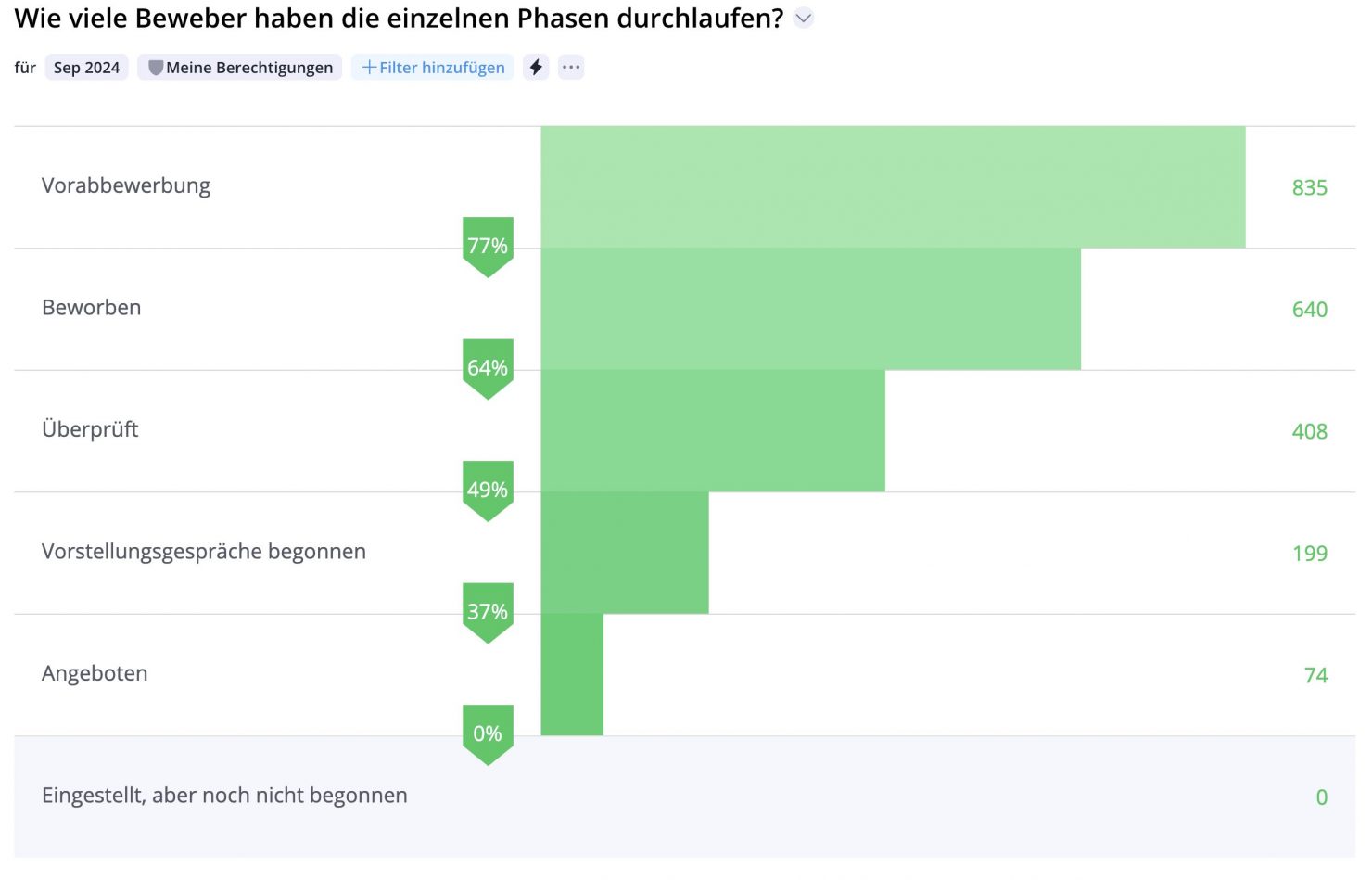
Task: Click the Überprüft stage bar
Action: [712, 431]
